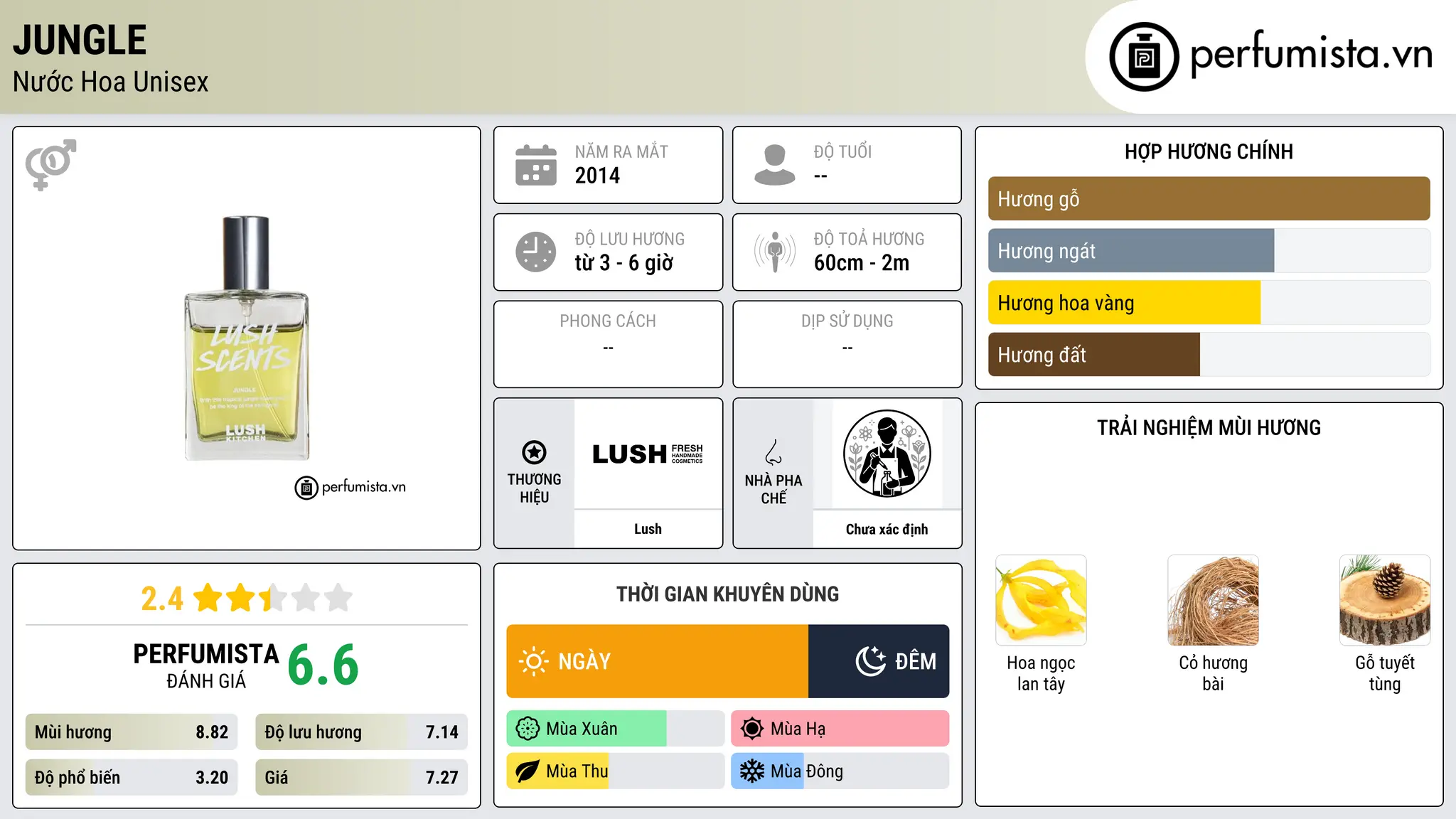This screenshot has width=1456, height=819.
Task: Click the Độ lưu hương 7.14 score row
Action: pyautogui.click(x=361, y=732)
